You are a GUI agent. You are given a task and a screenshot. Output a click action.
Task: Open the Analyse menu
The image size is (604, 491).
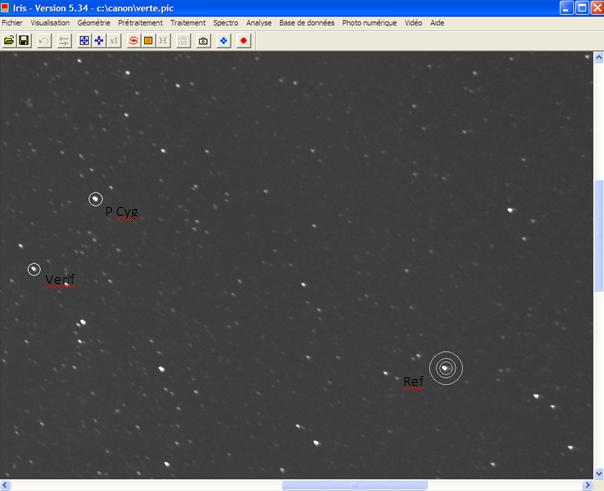point(259,23)
